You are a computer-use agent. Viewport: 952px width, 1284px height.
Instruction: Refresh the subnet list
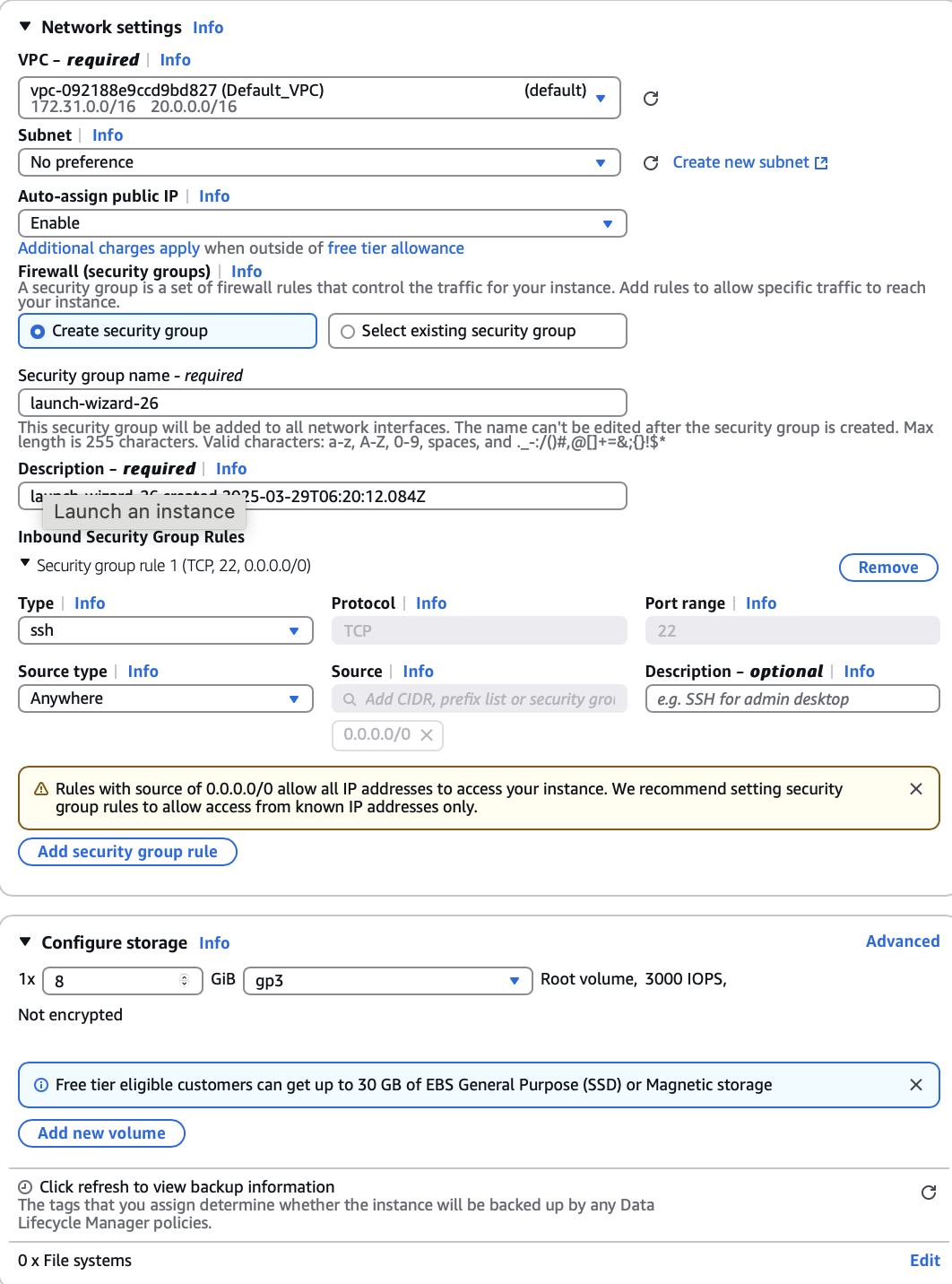(651, 163)
